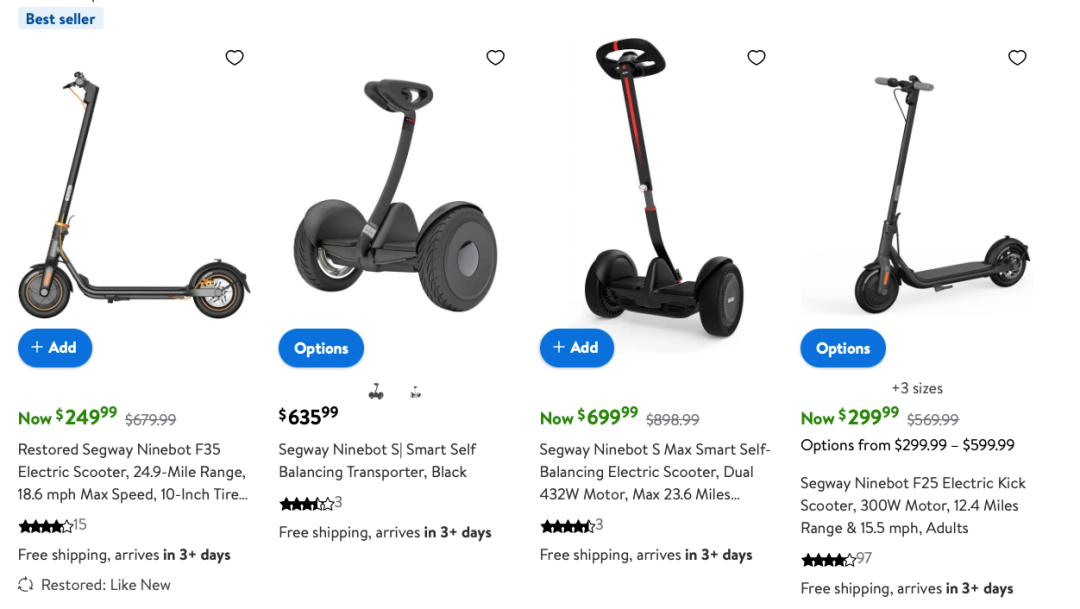Screen dimensions: 1080x609
Task: Favorite the Restored Ninebot F35 scooter with heart
Action: click(235, 58)
